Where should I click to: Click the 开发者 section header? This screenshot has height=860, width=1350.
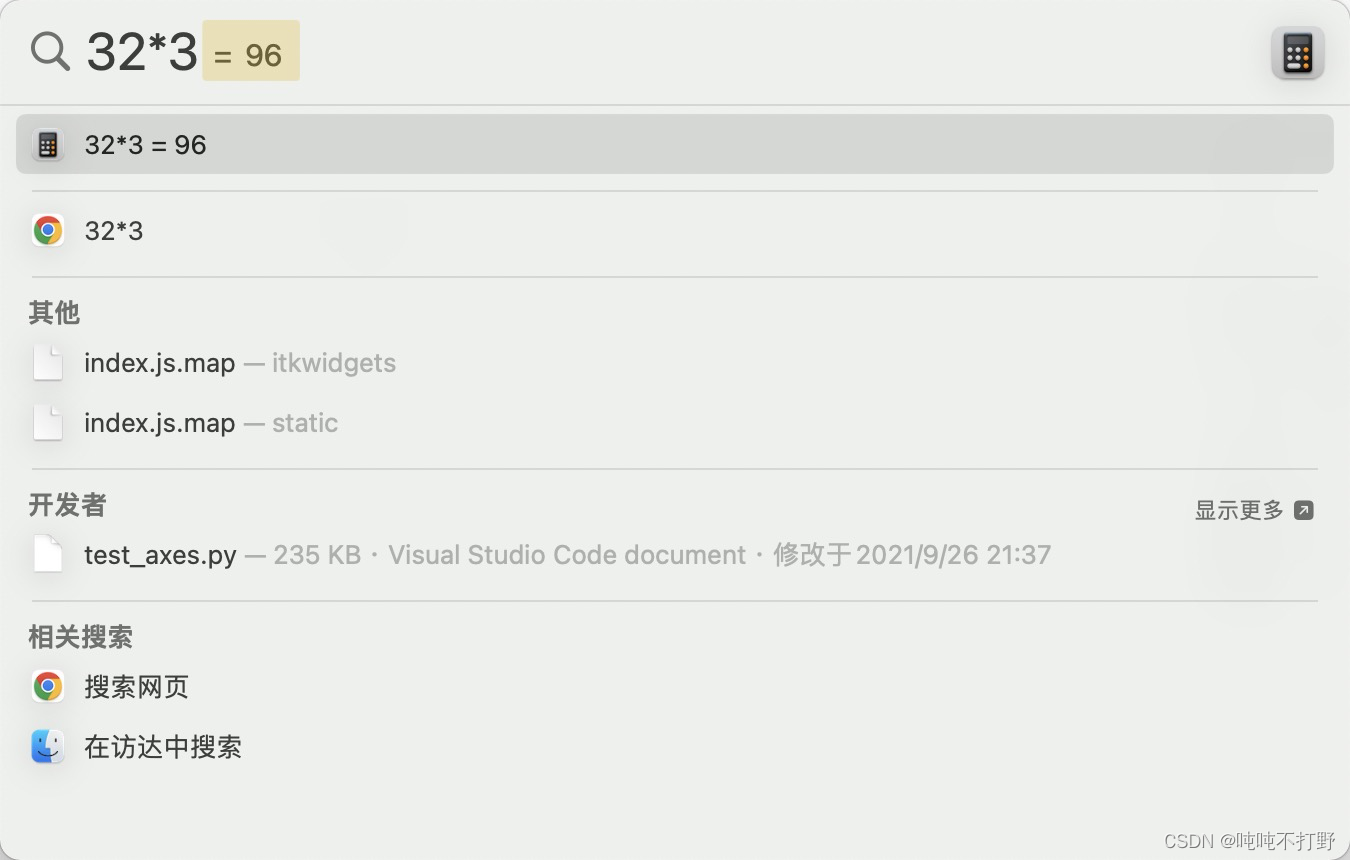point(67,505)
